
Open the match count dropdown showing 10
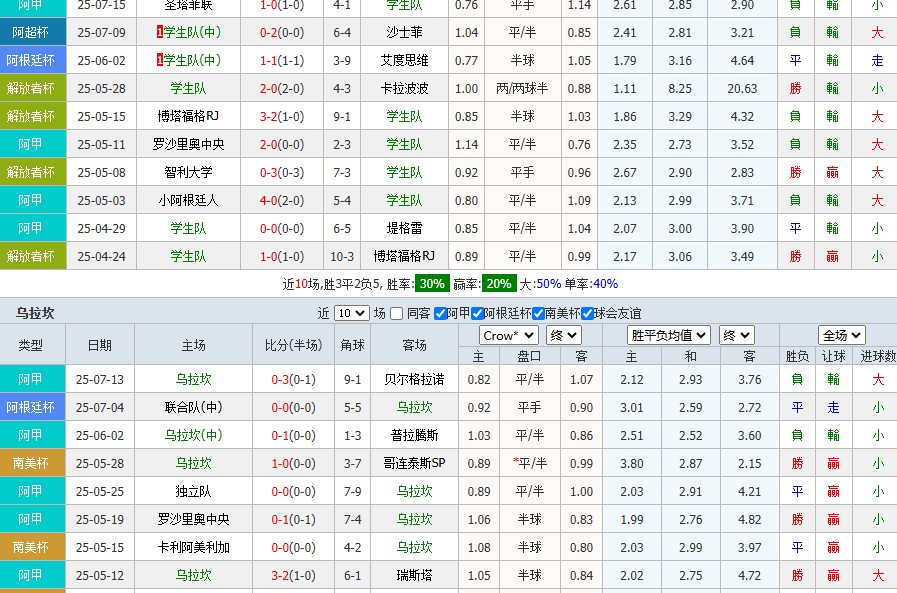click(350, 316)
